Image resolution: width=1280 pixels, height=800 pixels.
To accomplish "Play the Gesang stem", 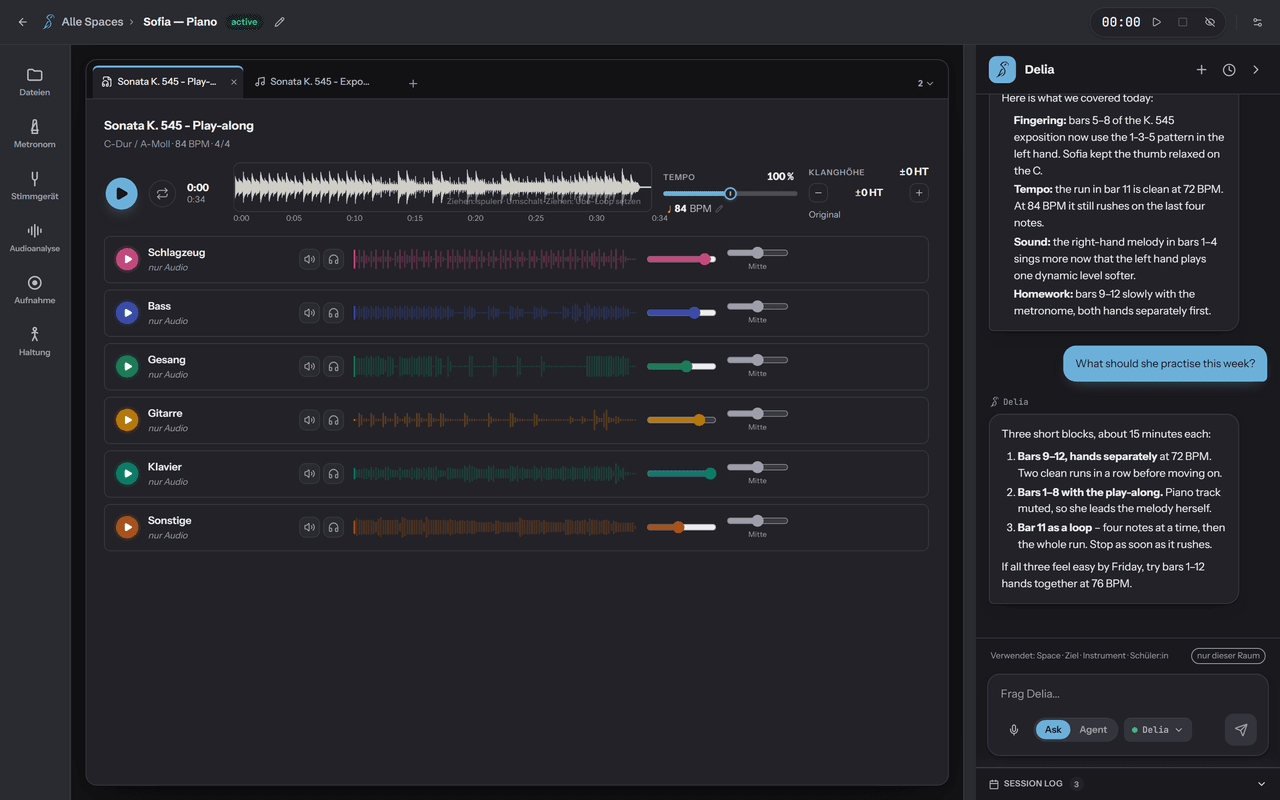I will pyautogui.click(x=127, y=367).
